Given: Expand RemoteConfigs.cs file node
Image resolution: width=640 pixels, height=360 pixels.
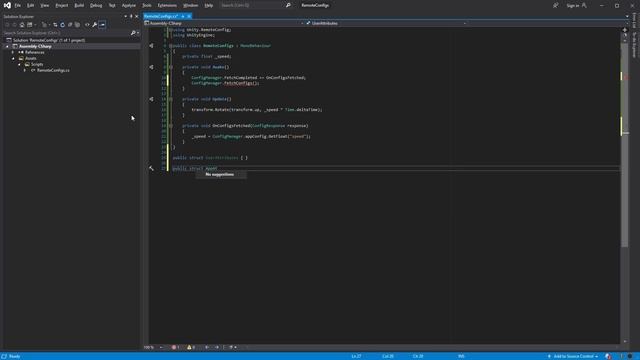Looking at the screenshot, I should point(25,70).
